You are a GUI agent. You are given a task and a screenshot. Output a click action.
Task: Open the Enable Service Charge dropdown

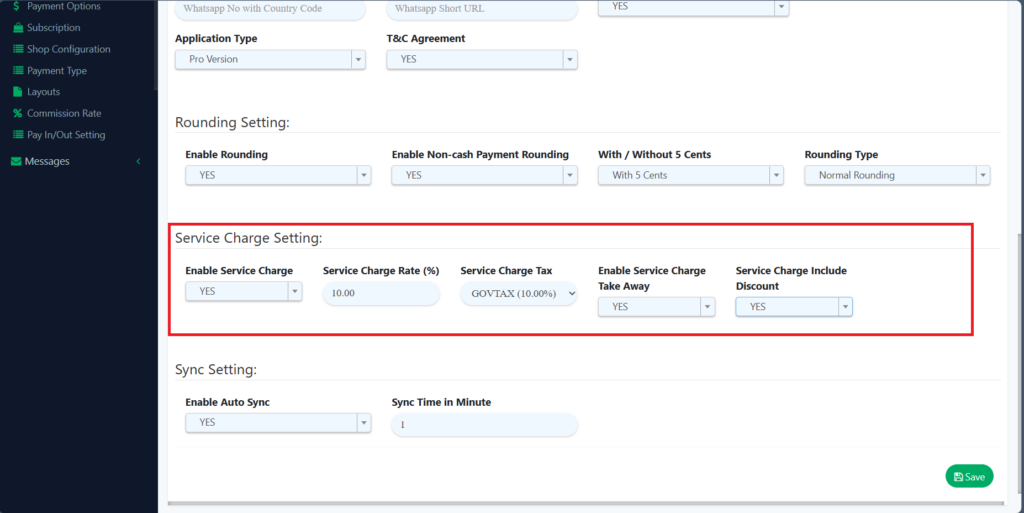[243, 291]
